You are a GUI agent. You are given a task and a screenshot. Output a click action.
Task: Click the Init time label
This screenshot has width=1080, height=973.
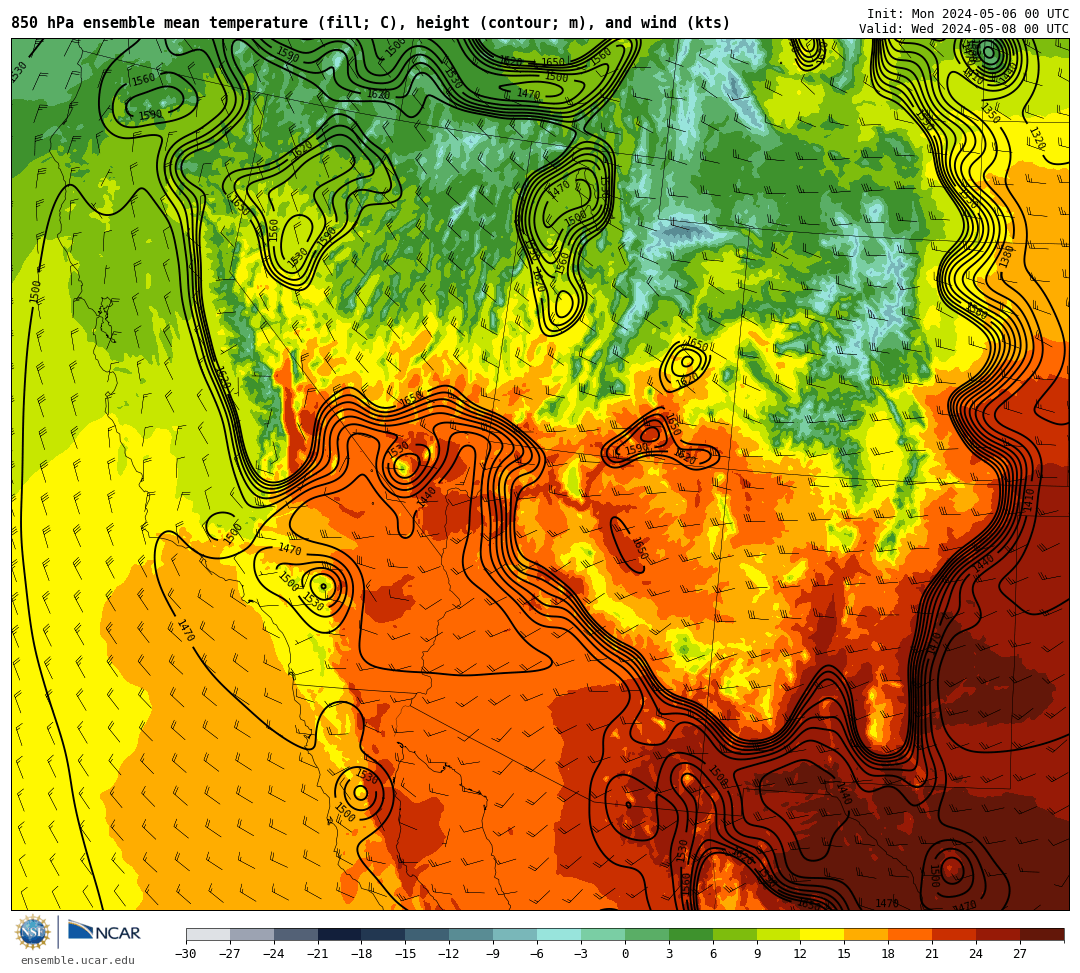[968, 14]
